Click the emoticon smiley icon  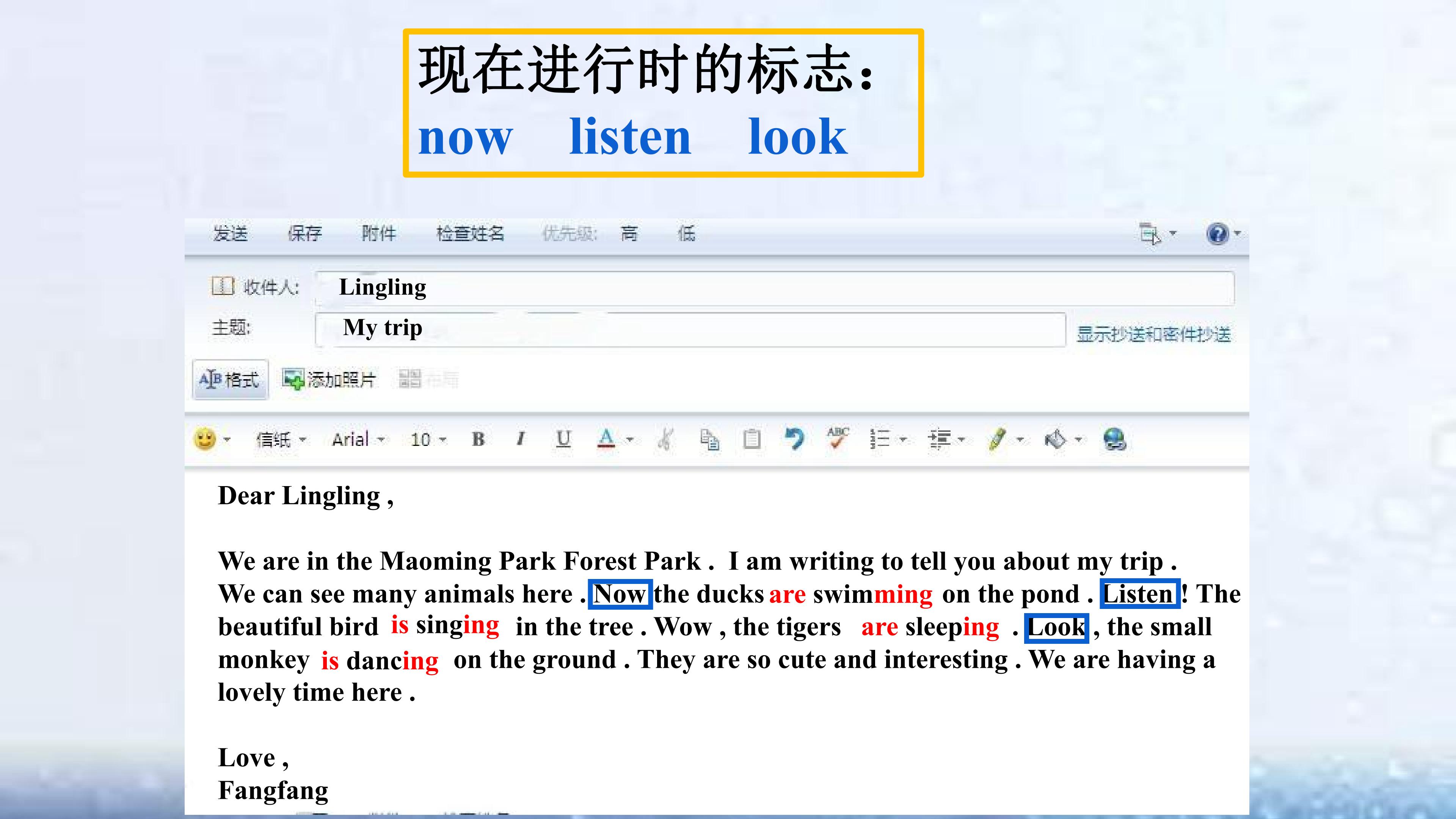[205, 439]
